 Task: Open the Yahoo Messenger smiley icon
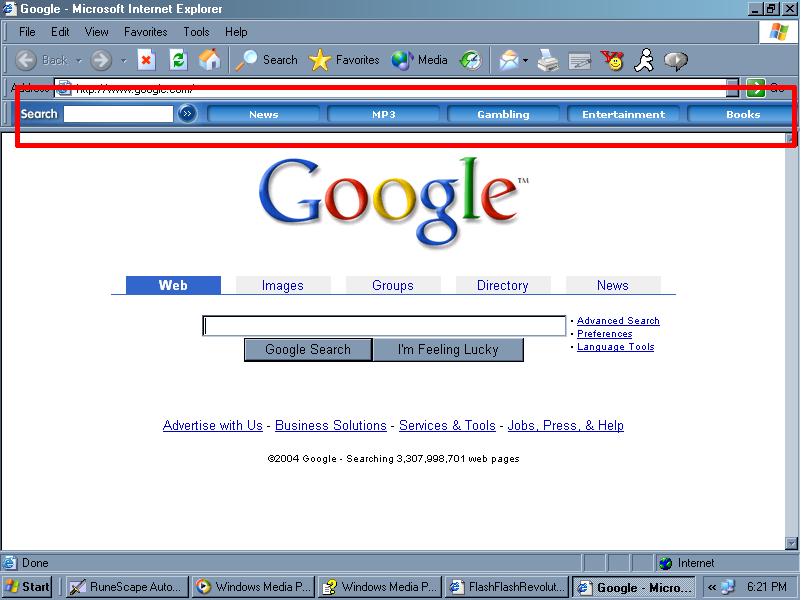612,60
